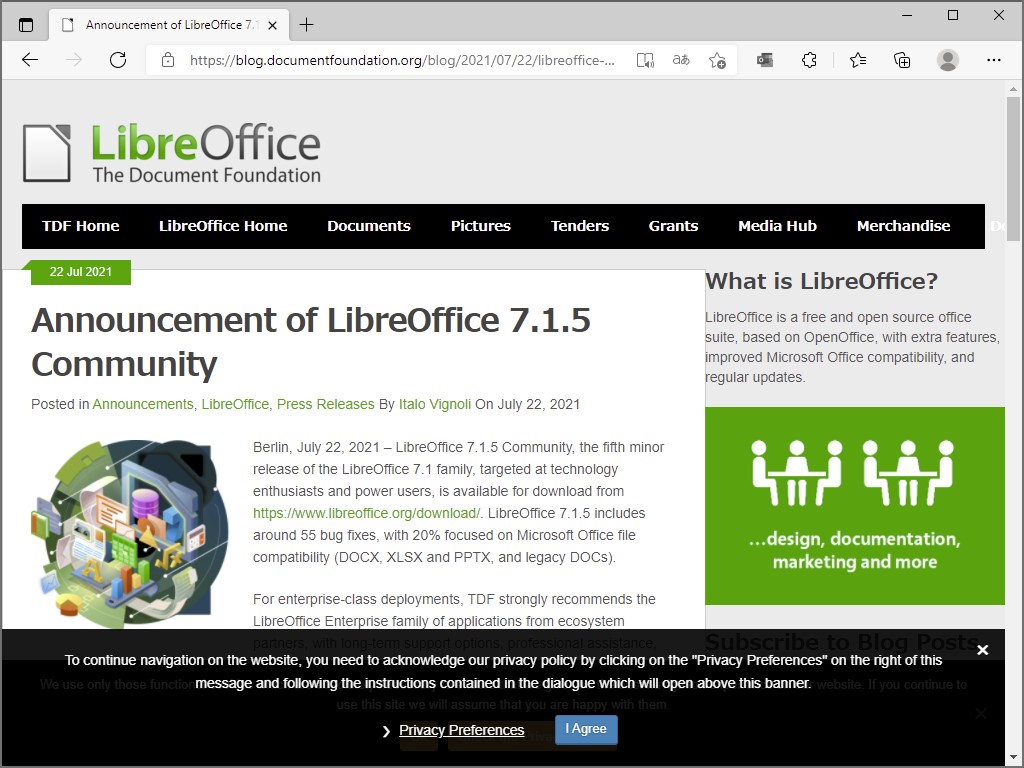Expand the Privacy Preferences disclosure chevron

[386, 731]
